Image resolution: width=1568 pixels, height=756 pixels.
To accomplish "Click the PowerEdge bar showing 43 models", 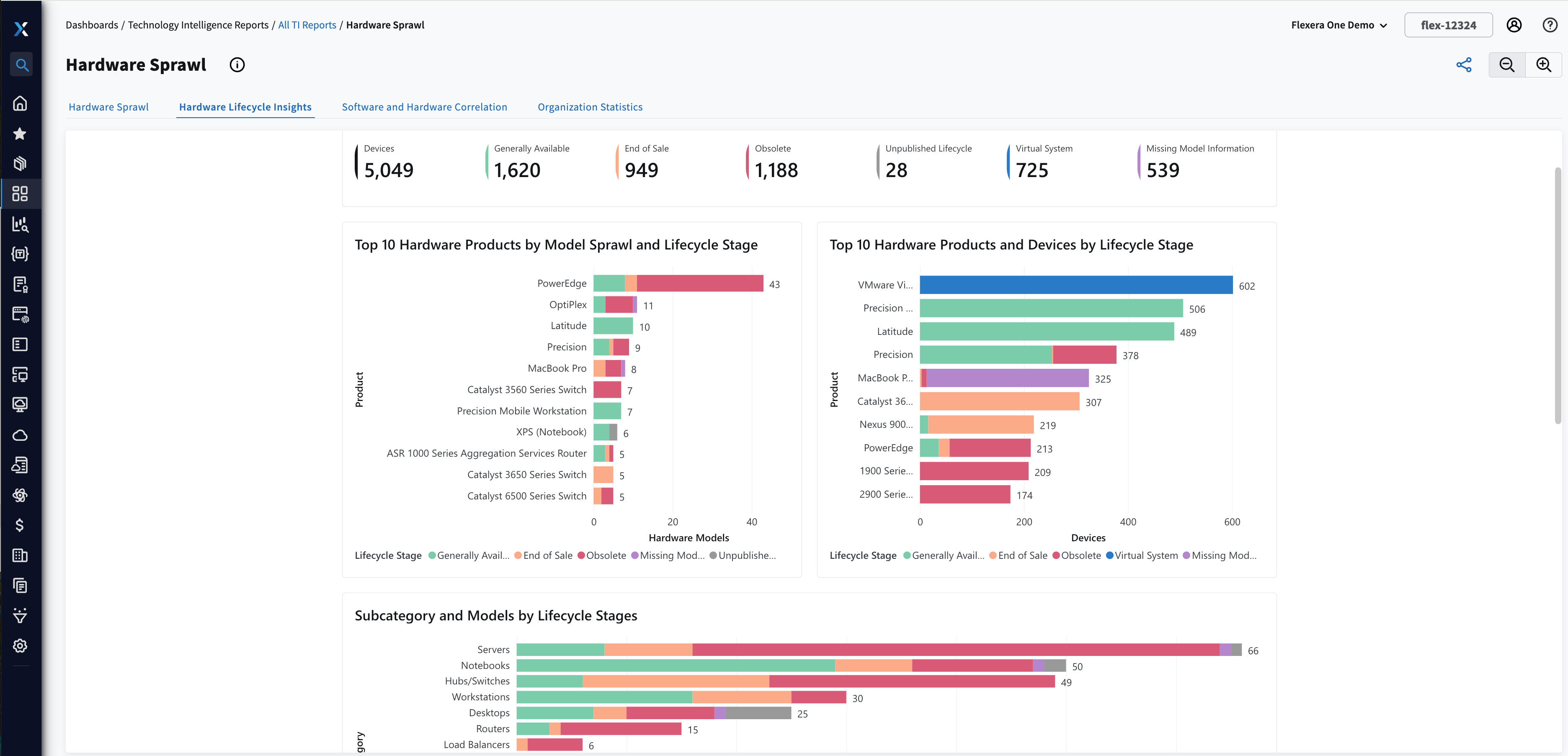I will [678, 283].
